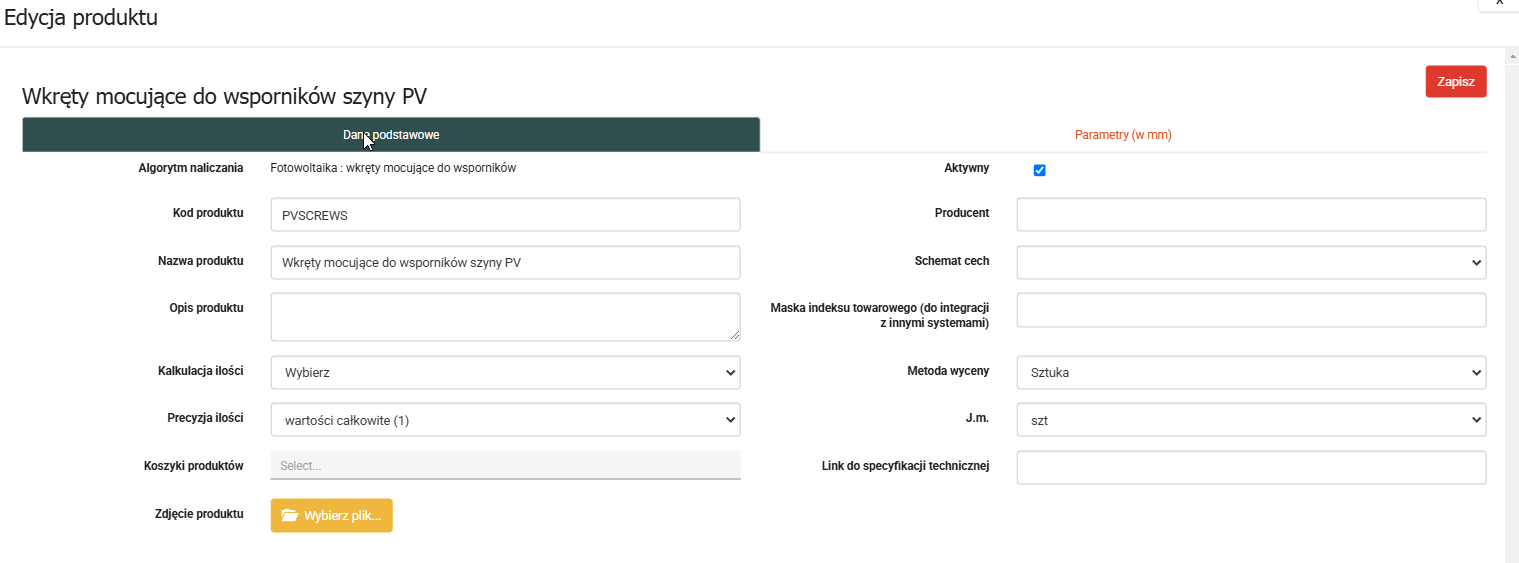The height and width of the screenshot is (563, 1519).
Task: Toggle the Aktywny checkbox
Action: 1039,170
